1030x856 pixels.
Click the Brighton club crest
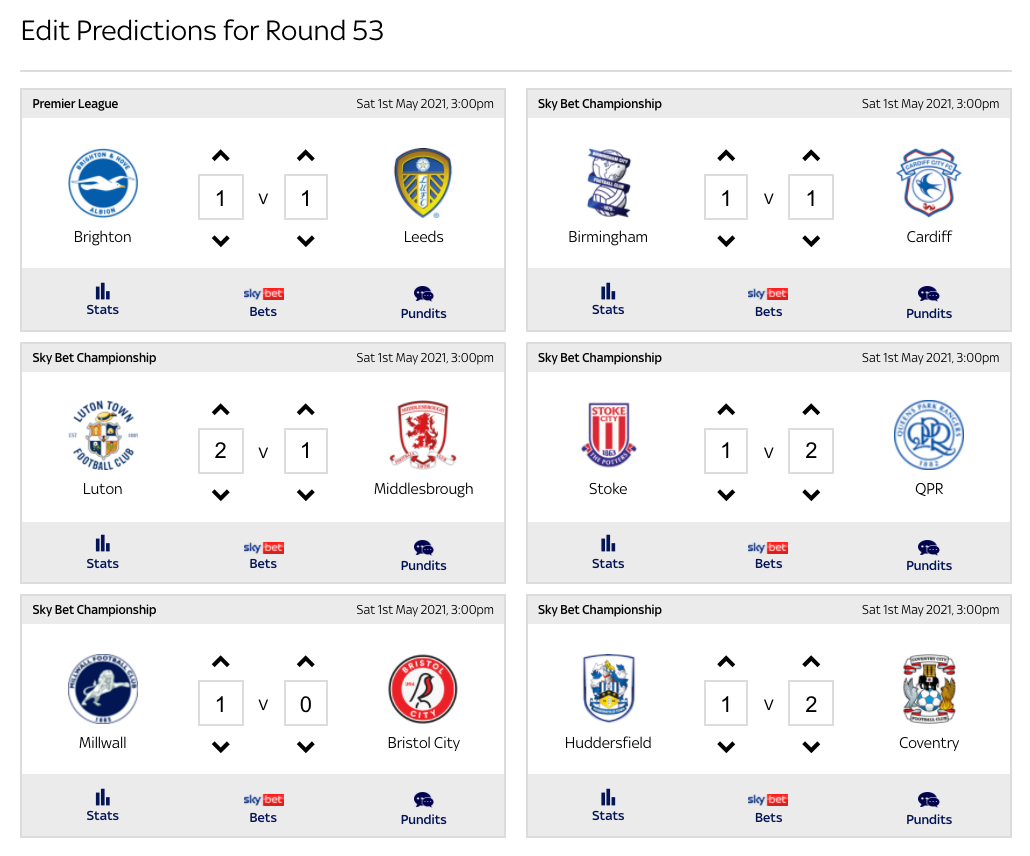(103, 184)
